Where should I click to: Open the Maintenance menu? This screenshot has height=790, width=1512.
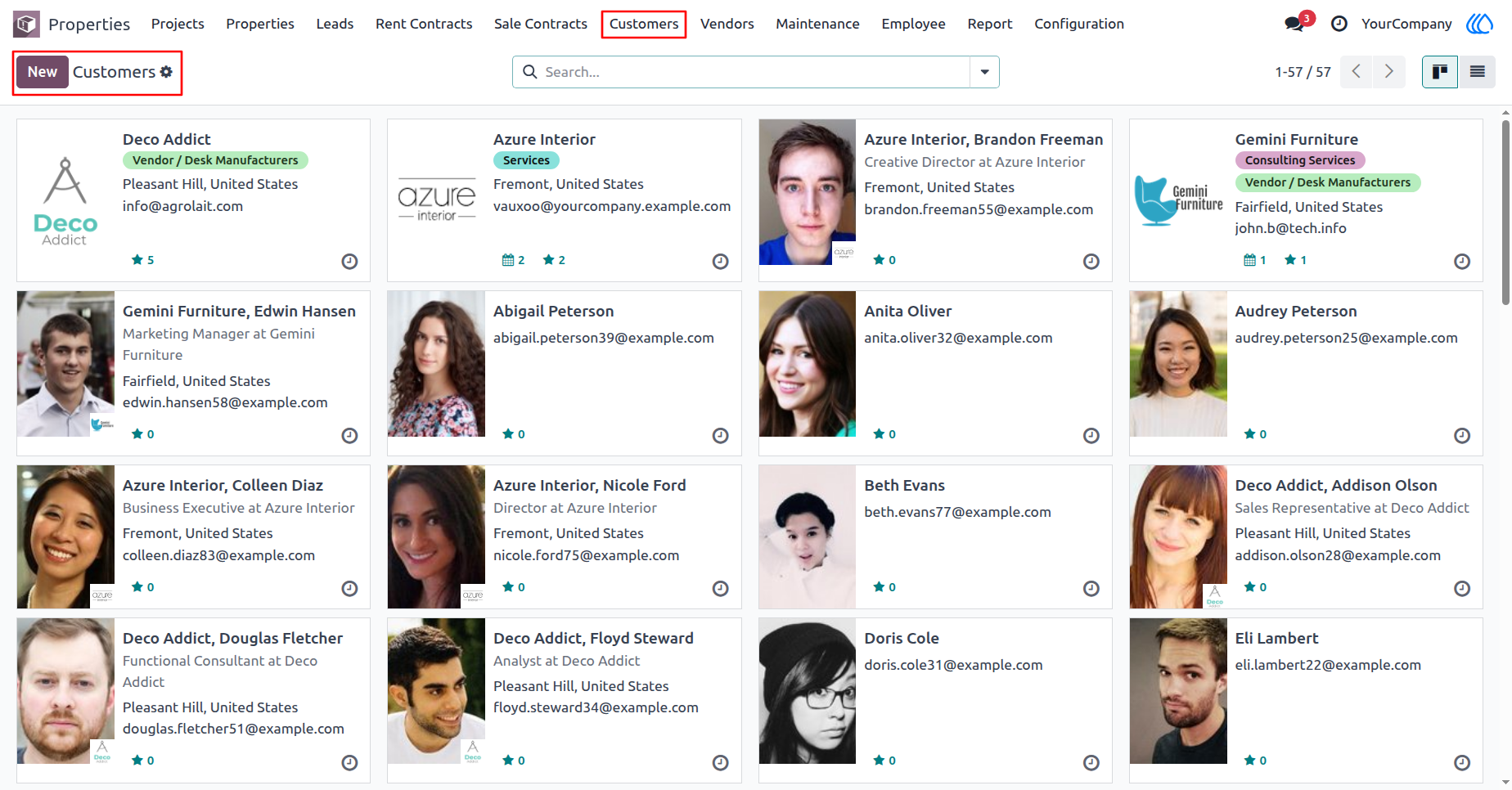817,24
